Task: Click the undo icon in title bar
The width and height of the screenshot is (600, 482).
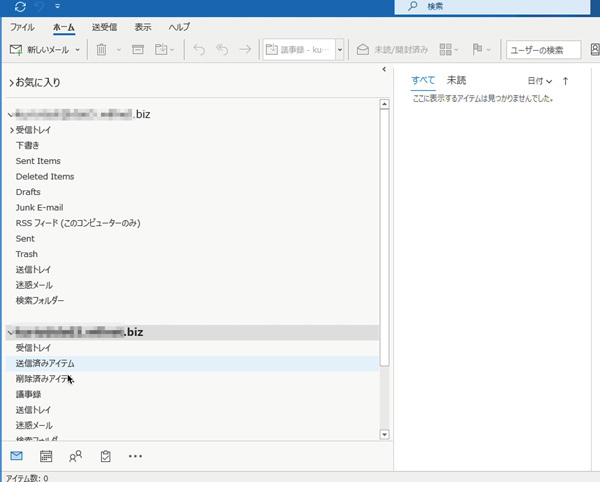Action: (39, 7)
